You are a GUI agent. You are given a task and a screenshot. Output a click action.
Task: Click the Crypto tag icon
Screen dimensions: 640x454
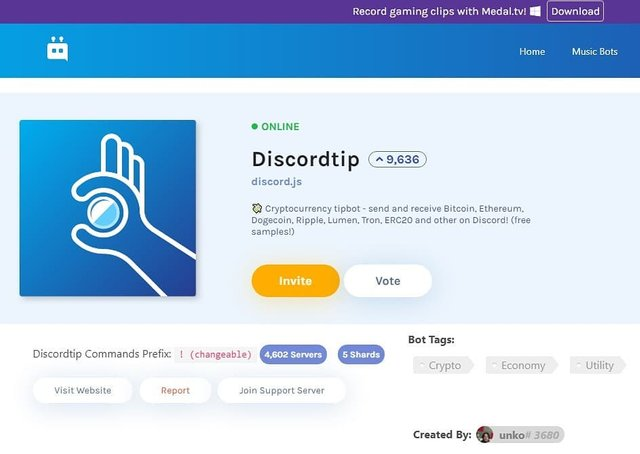coord(422,365)
